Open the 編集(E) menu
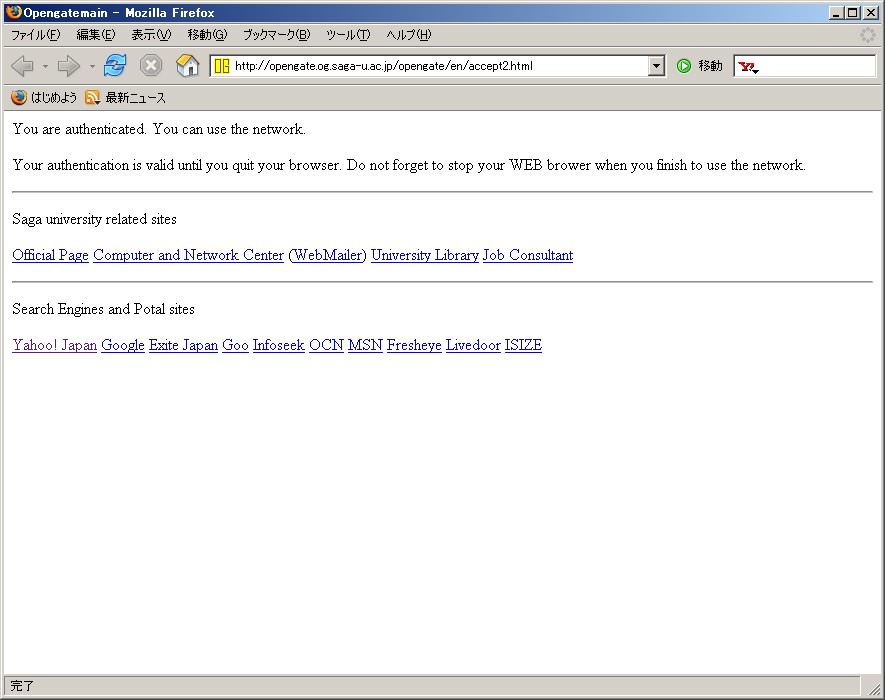This screenshot has height=700, width=885. (95, 35)
